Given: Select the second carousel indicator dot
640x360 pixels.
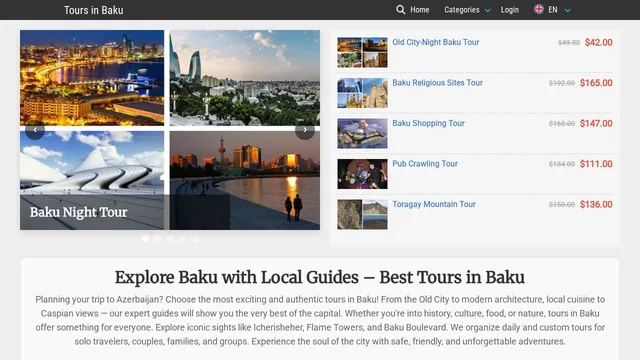Looking at the screenshot, I should click(x=158, y=239).
